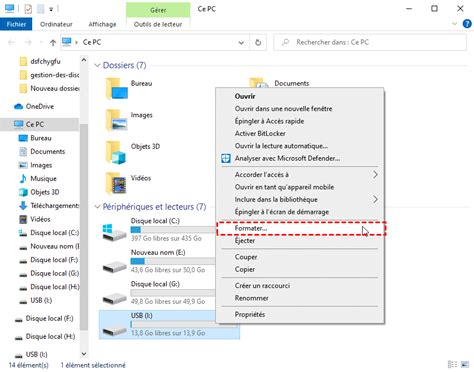
Task: Choose Activer BitLocker
Action: point(300,133)
